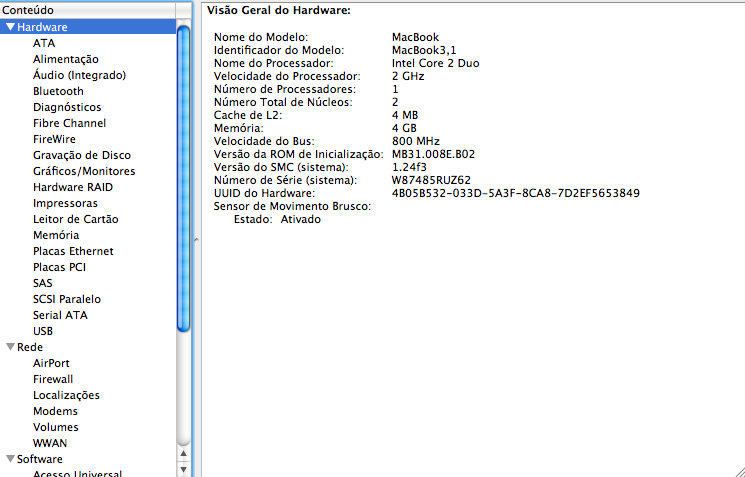This screenshot has height=477, width=745.
Task: Click the sidebar scroll up arrow
Action: [x=183, y=454]
